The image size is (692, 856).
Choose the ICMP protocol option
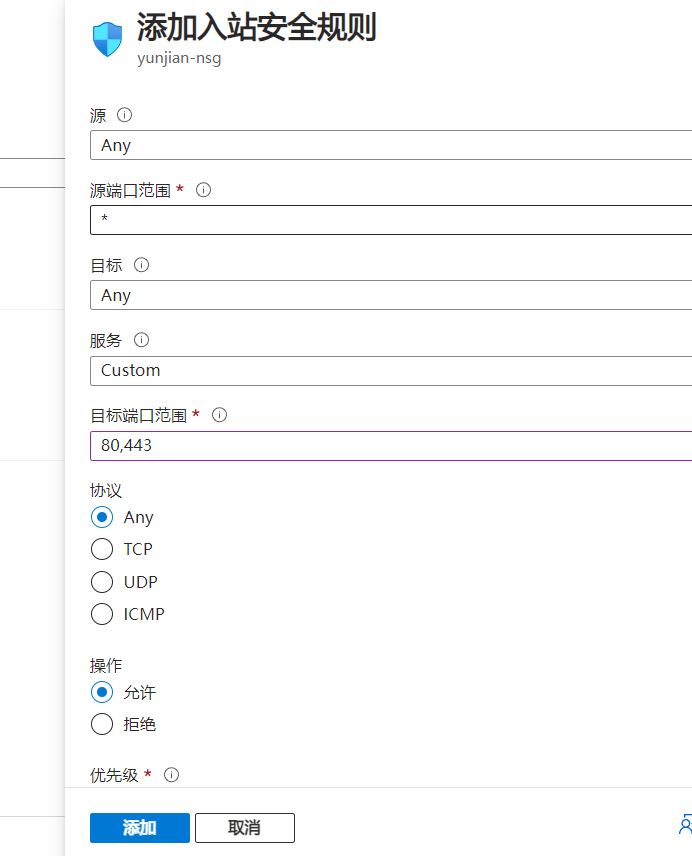(102, 614)
